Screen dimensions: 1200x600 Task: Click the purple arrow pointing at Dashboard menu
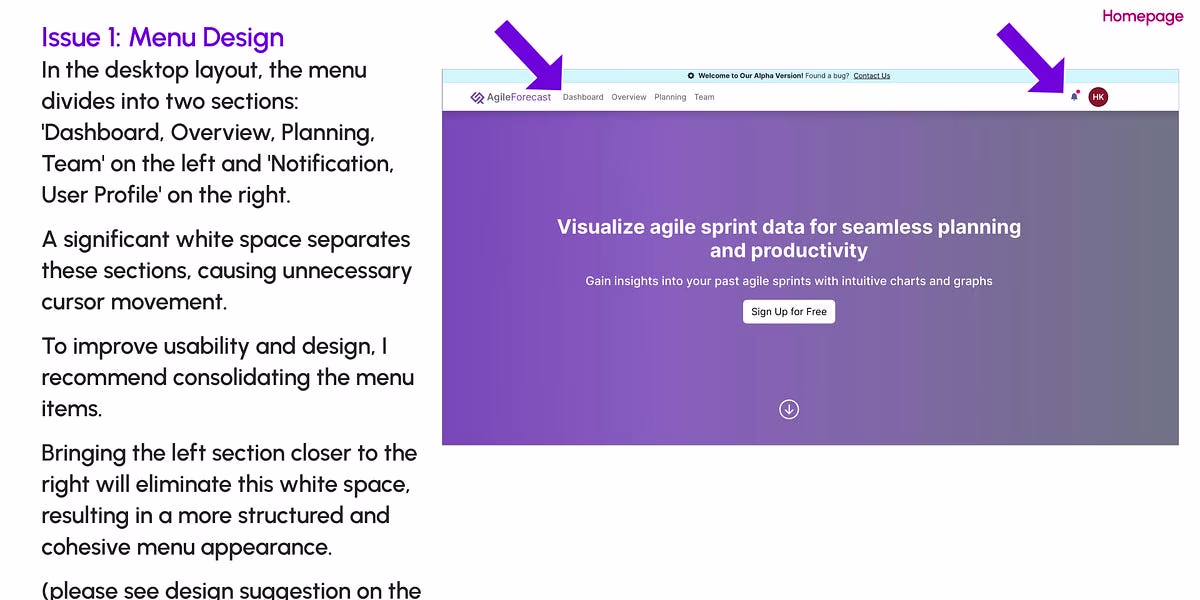(x=528, y=54)
